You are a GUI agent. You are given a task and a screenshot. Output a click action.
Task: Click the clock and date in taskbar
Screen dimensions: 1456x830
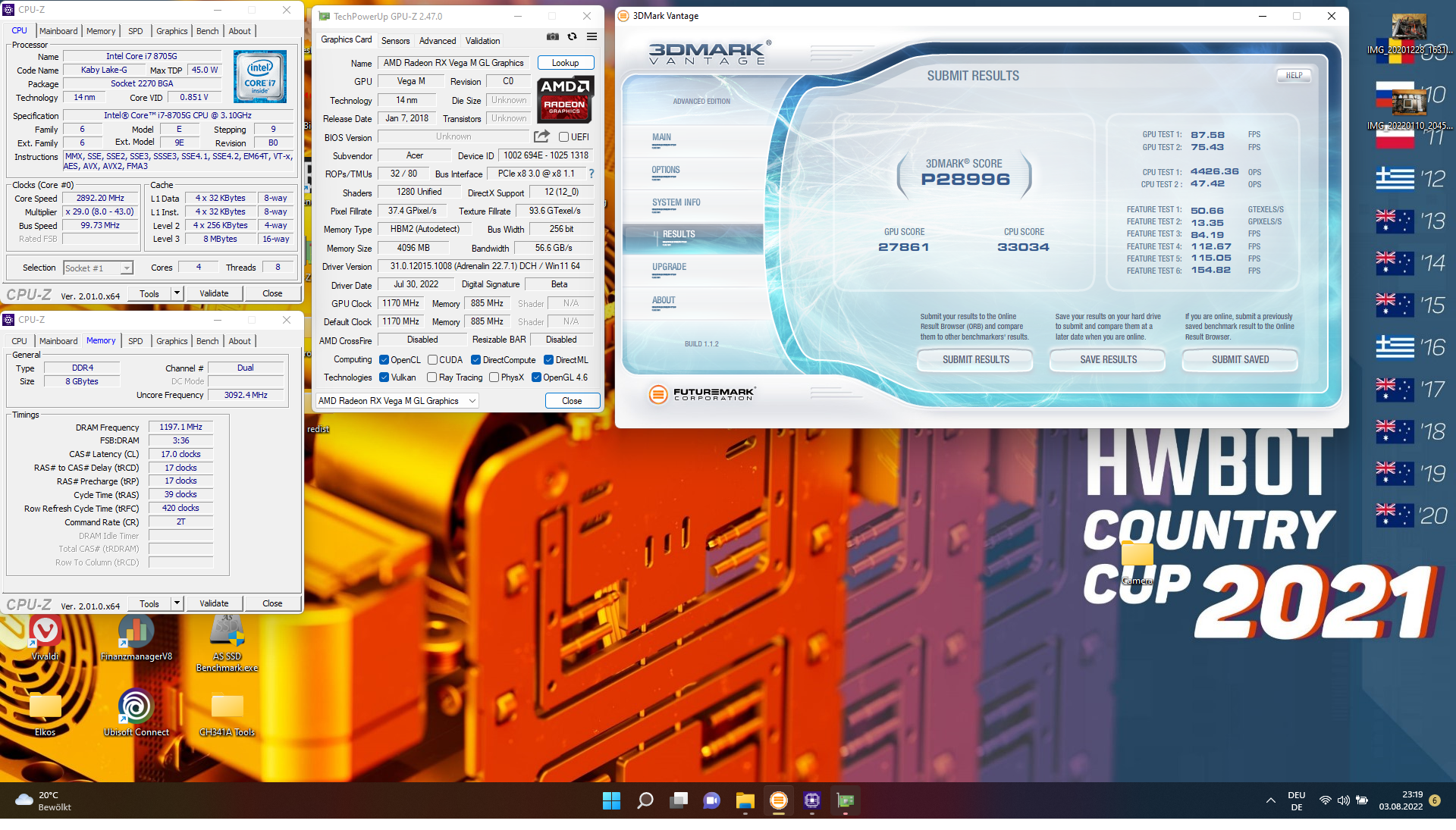tap(1401, 800)
